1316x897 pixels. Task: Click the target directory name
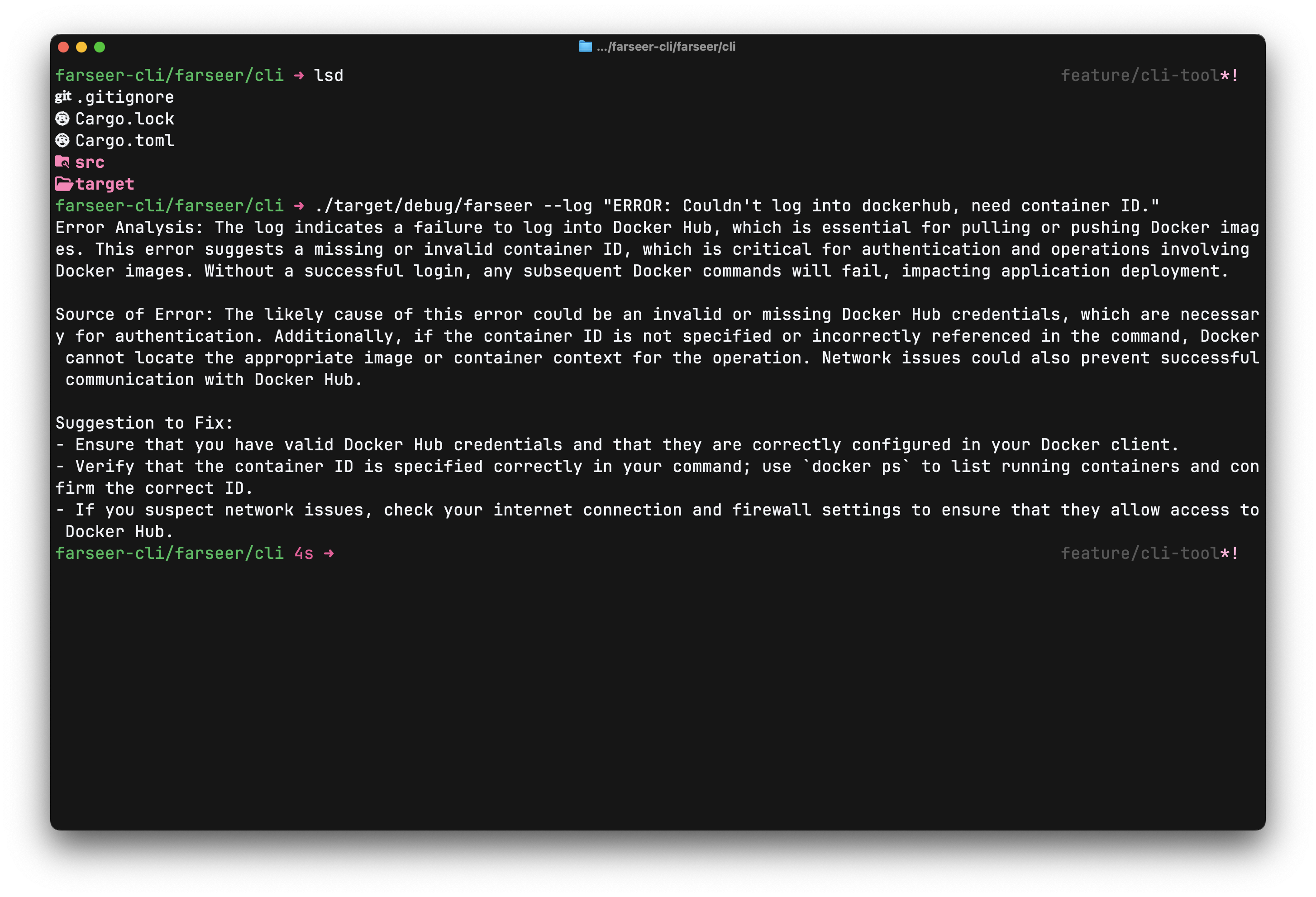pyautogui.click(x=105, y=184)
